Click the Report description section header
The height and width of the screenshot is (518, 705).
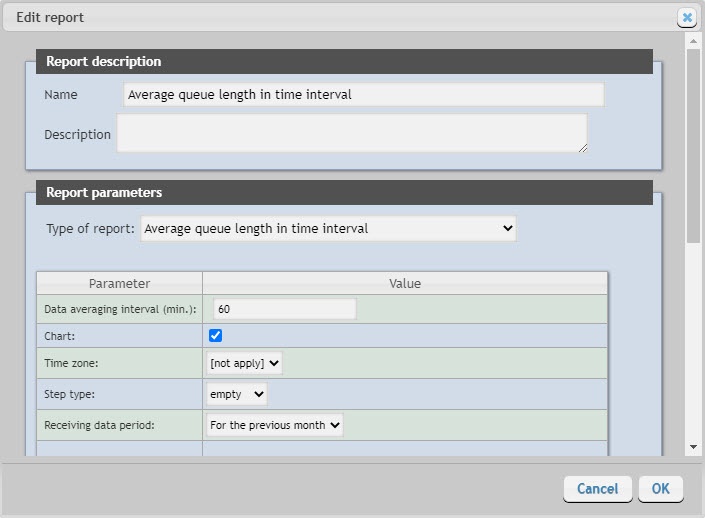[x=344, y=62]
